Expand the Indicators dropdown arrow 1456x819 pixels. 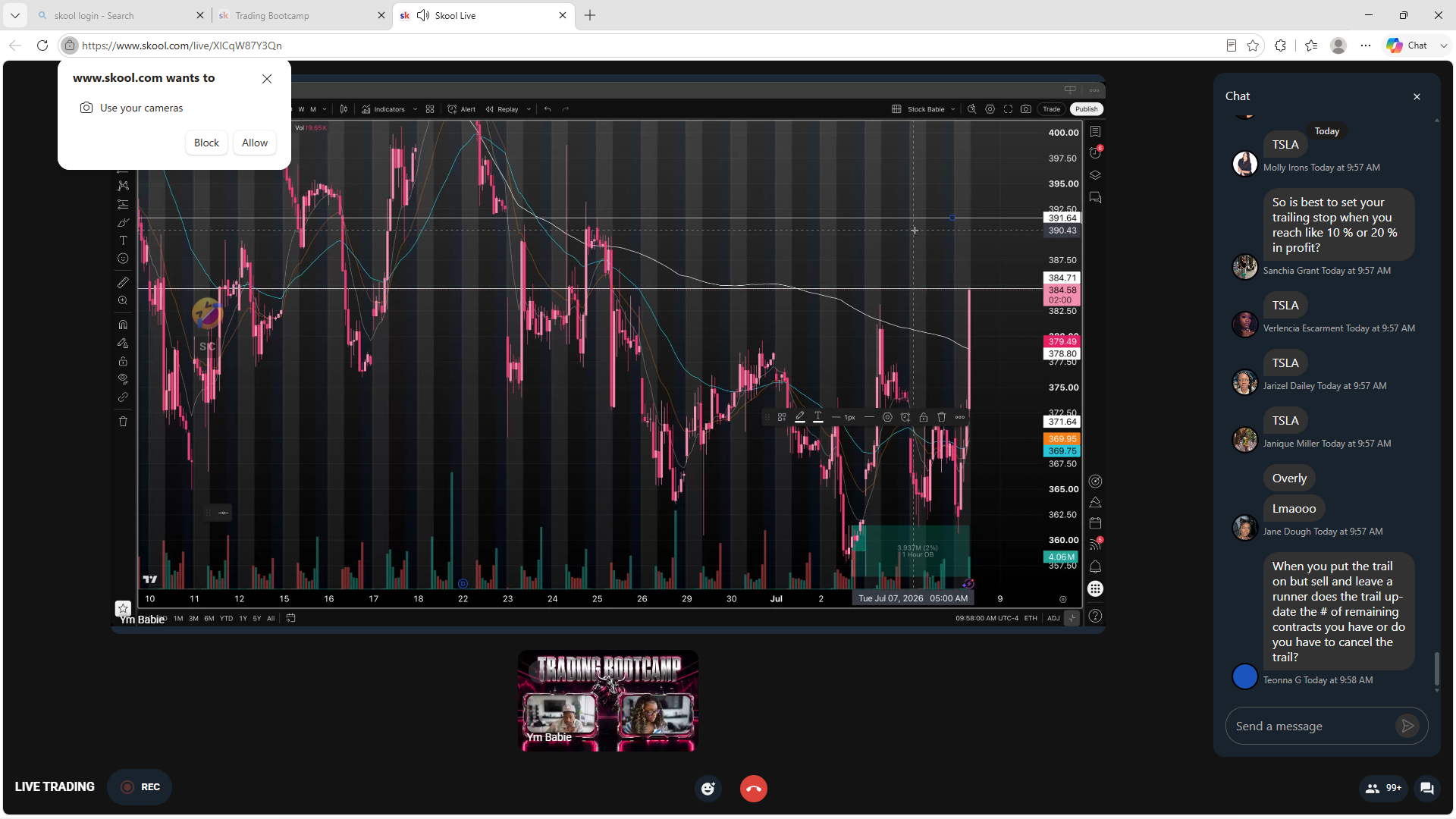pyautogui.click(x=416, y=109)
